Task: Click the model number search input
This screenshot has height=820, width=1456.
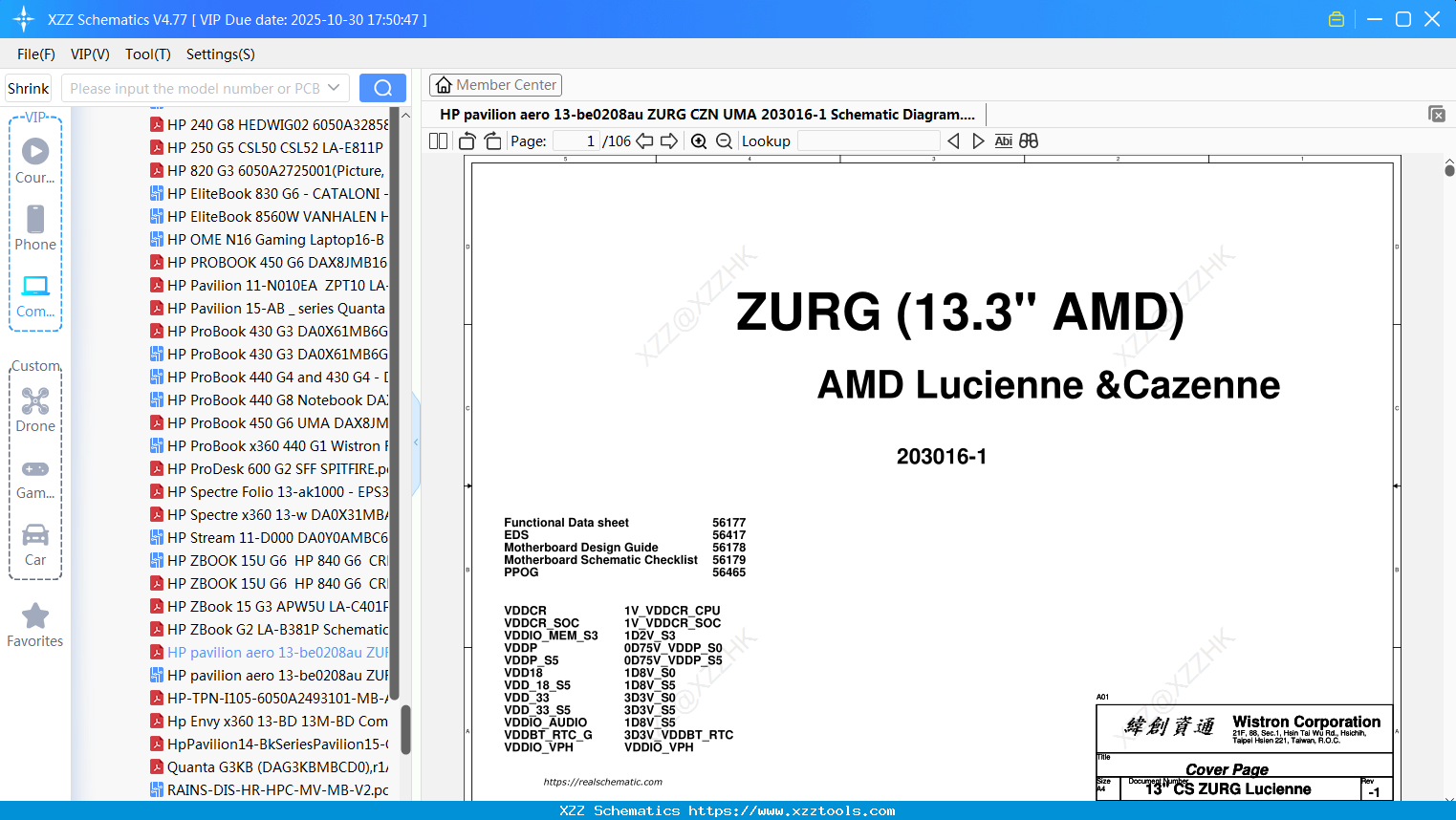Action: click(195, 88)
